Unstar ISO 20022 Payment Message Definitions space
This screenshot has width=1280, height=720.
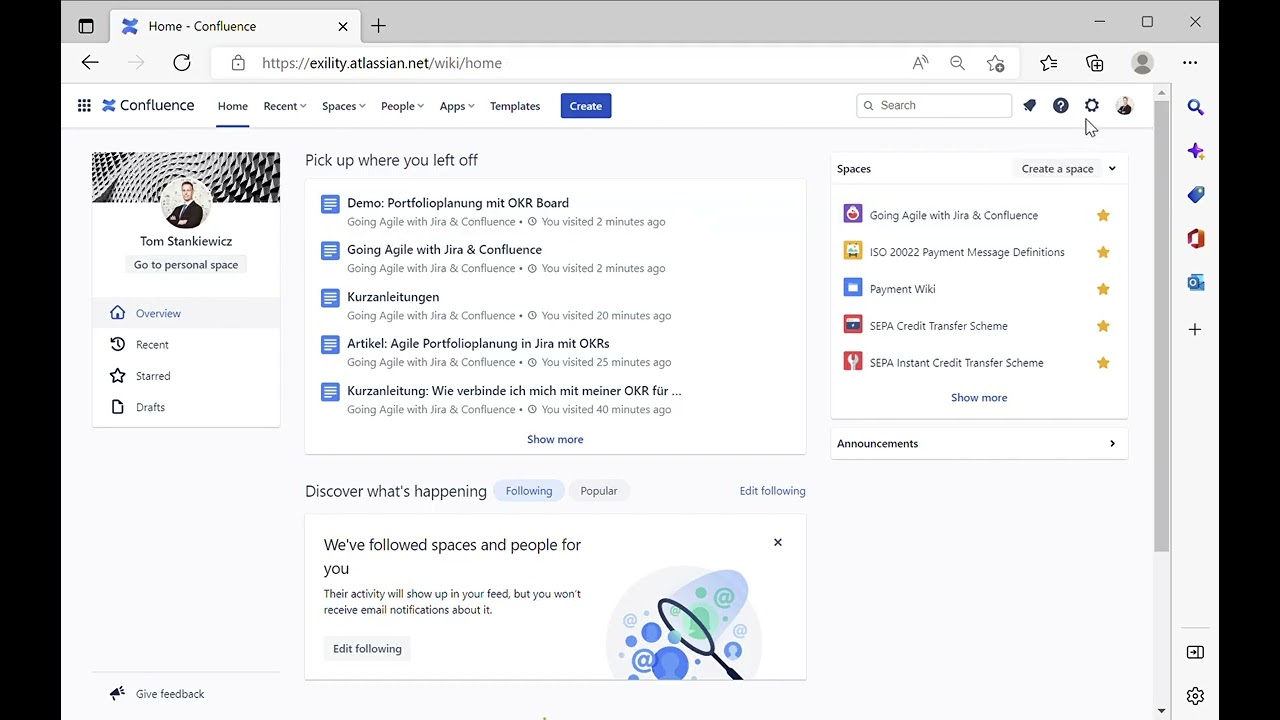1103,252
